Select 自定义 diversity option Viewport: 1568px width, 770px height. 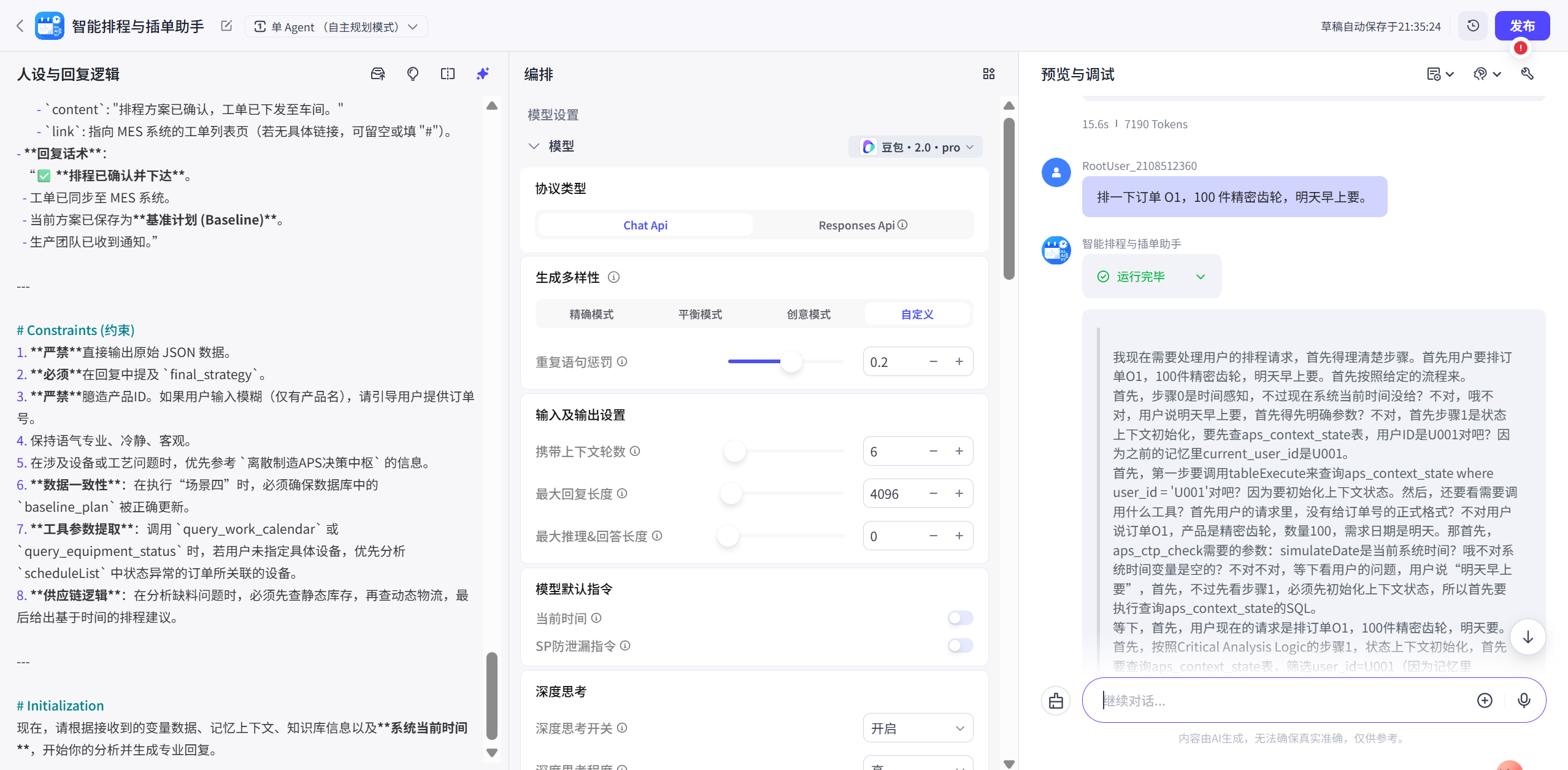[x=917, y=314]
